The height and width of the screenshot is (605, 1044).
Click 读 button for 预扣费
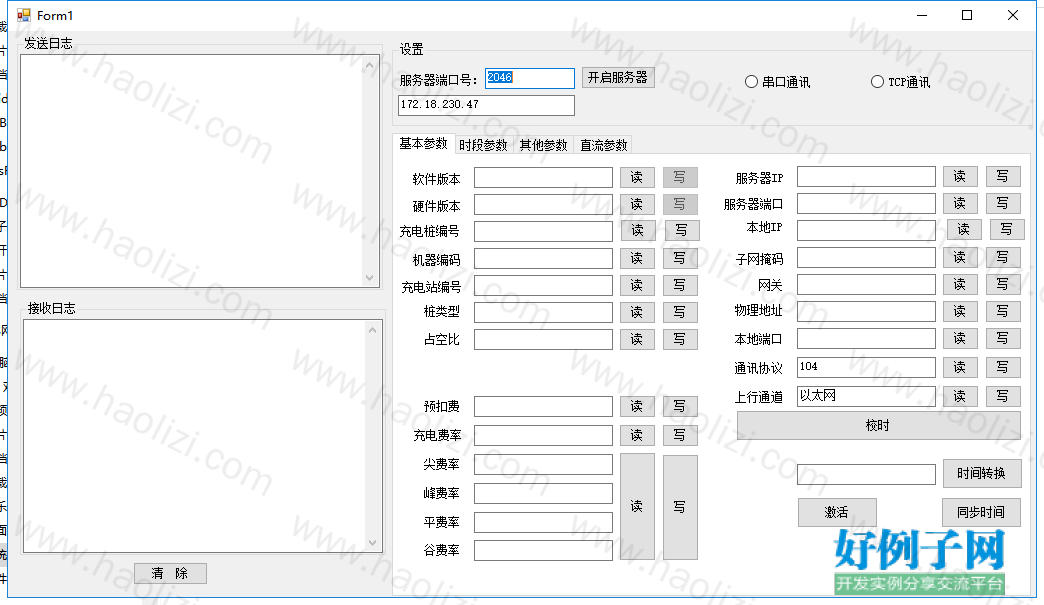point(637,406)
